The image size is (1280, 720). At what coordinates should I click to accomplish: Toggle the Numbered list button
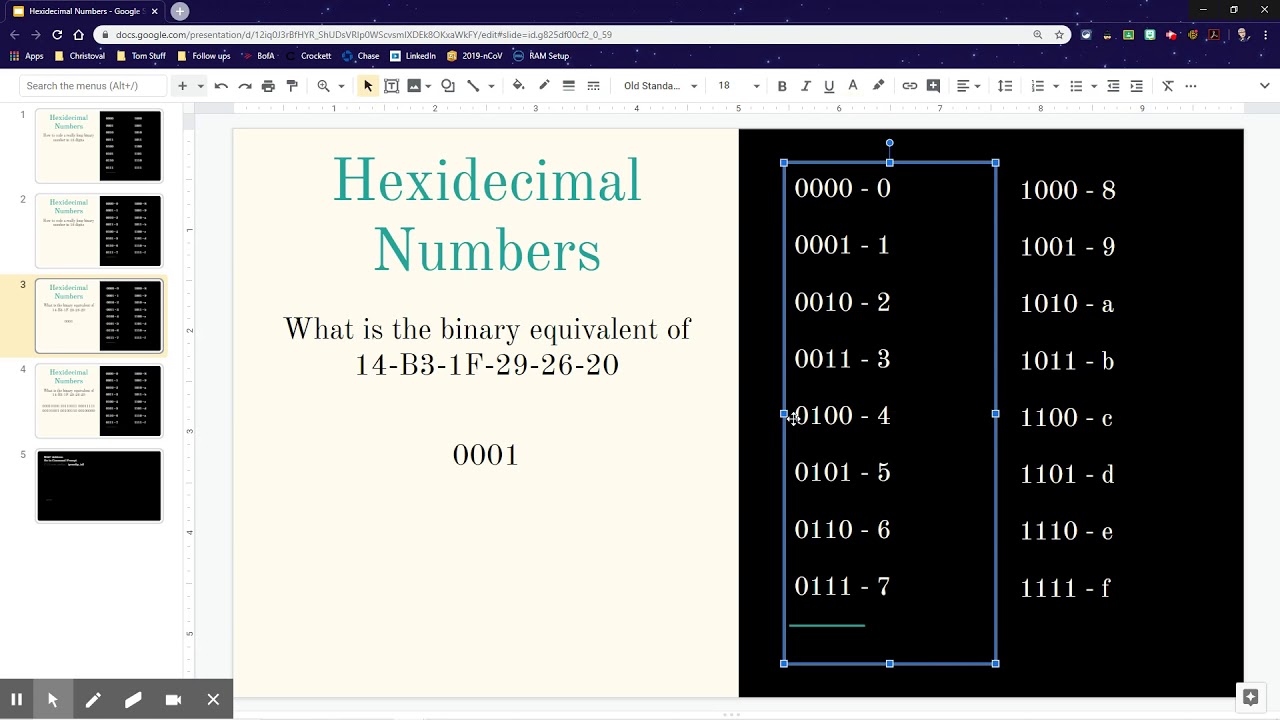(x=1038, y=86)
